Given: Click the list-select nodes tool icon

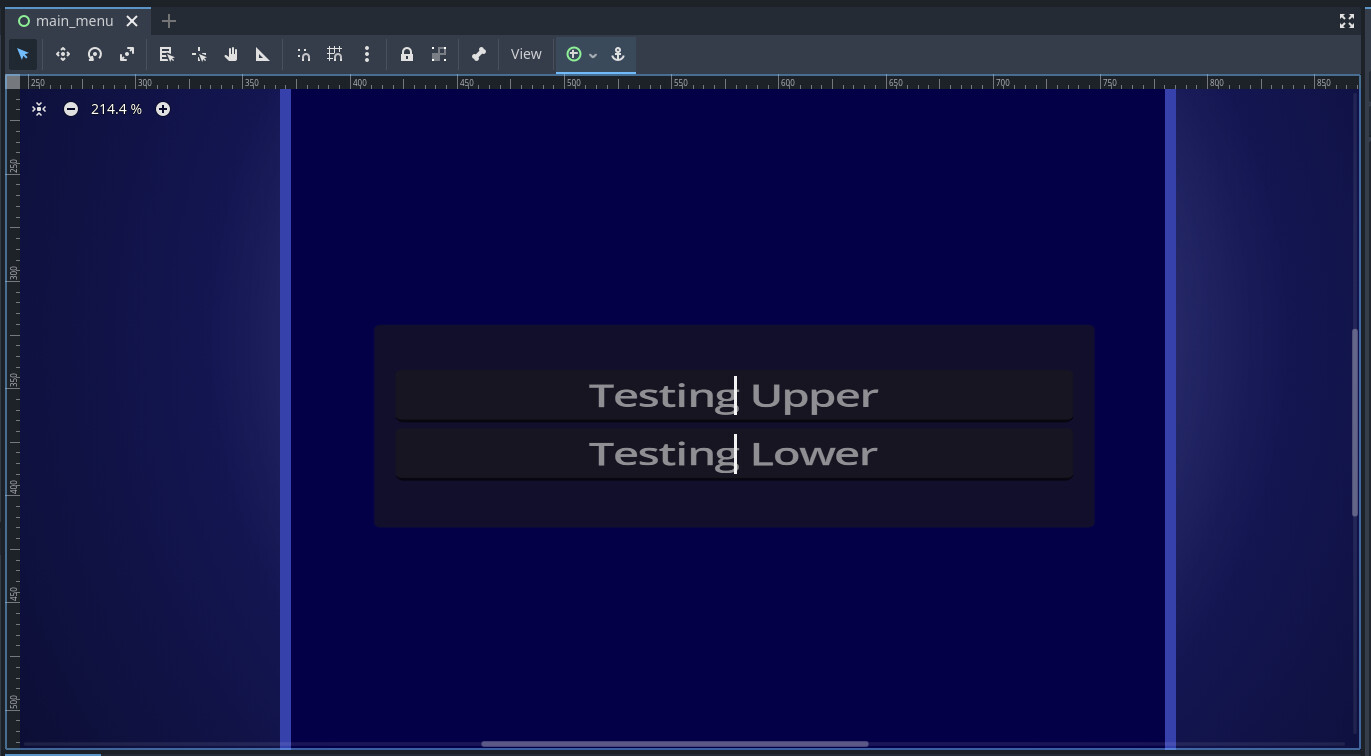Looking at the screenshot, I should click(167, 54).
